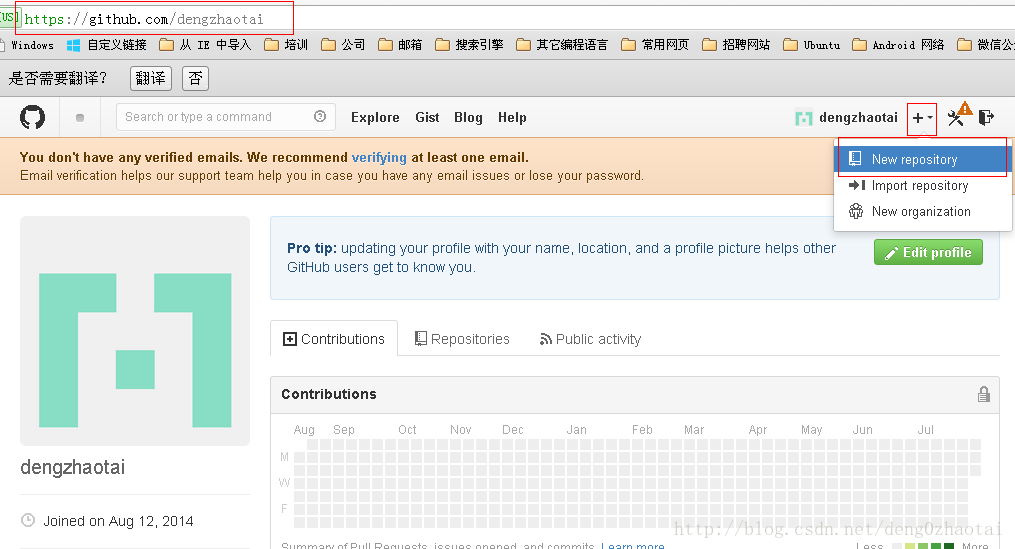Open the Help link

point(512,118)
